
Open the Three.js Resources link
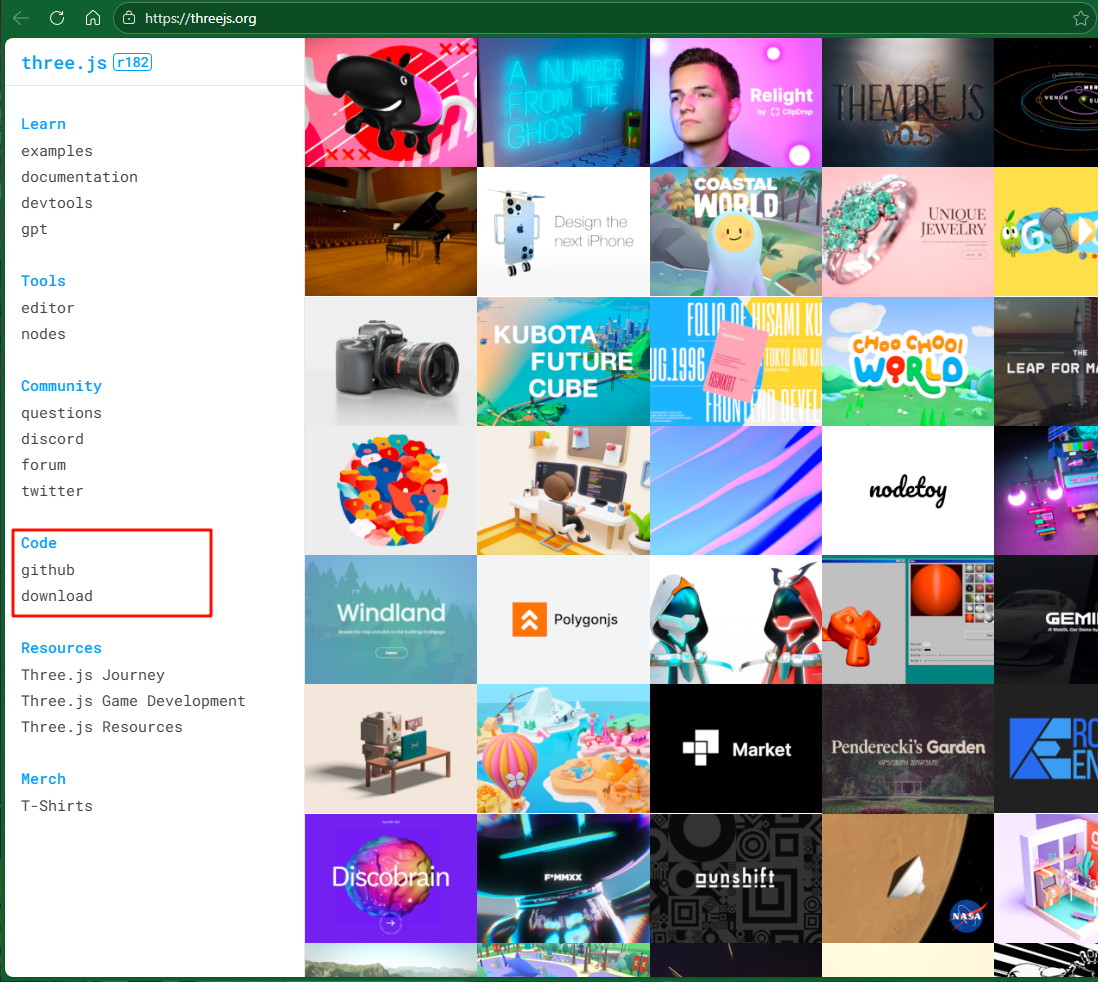click(x=102, y=727)
